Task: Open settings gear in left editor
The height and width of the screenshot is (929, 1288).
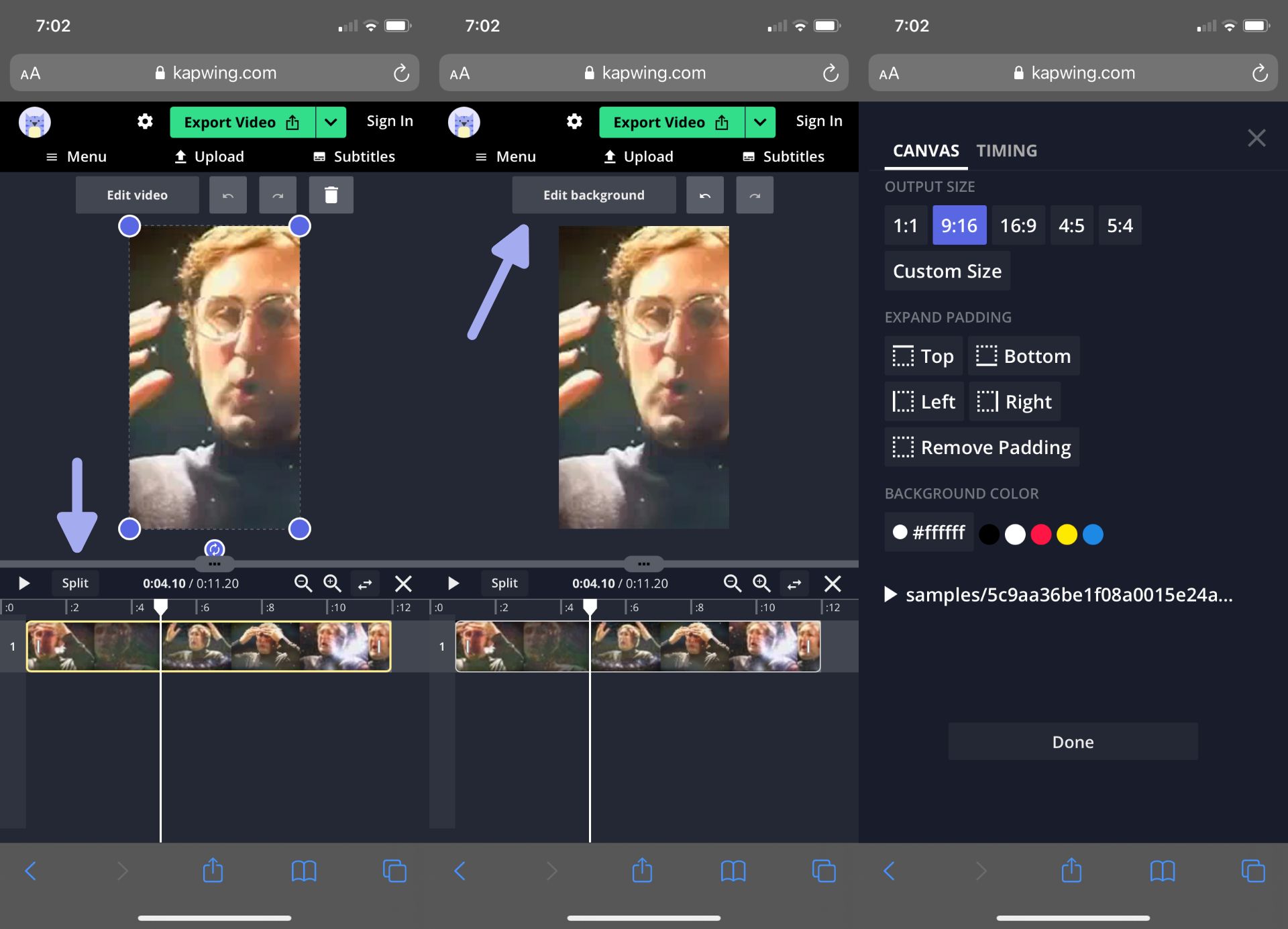Action: point(145,121)
